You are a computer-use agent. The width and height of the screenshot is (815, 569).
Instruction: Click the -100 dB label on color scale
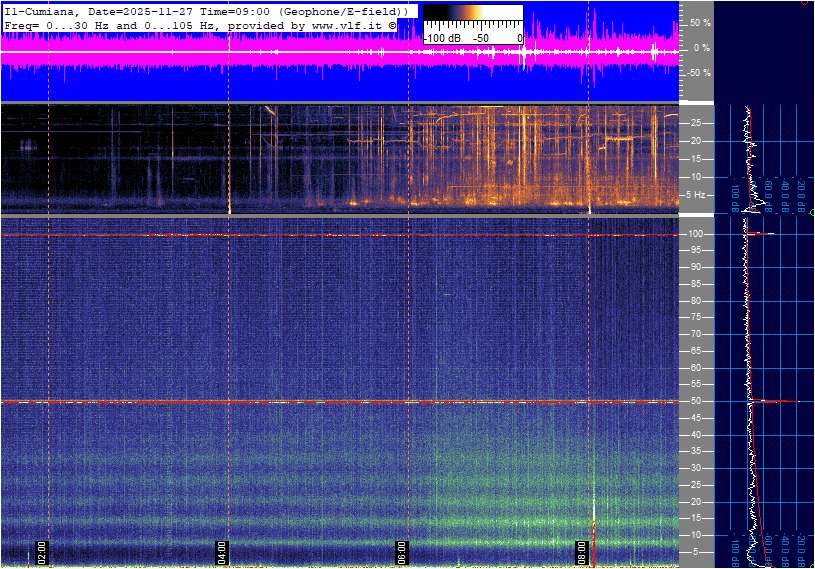coord(441,38)
